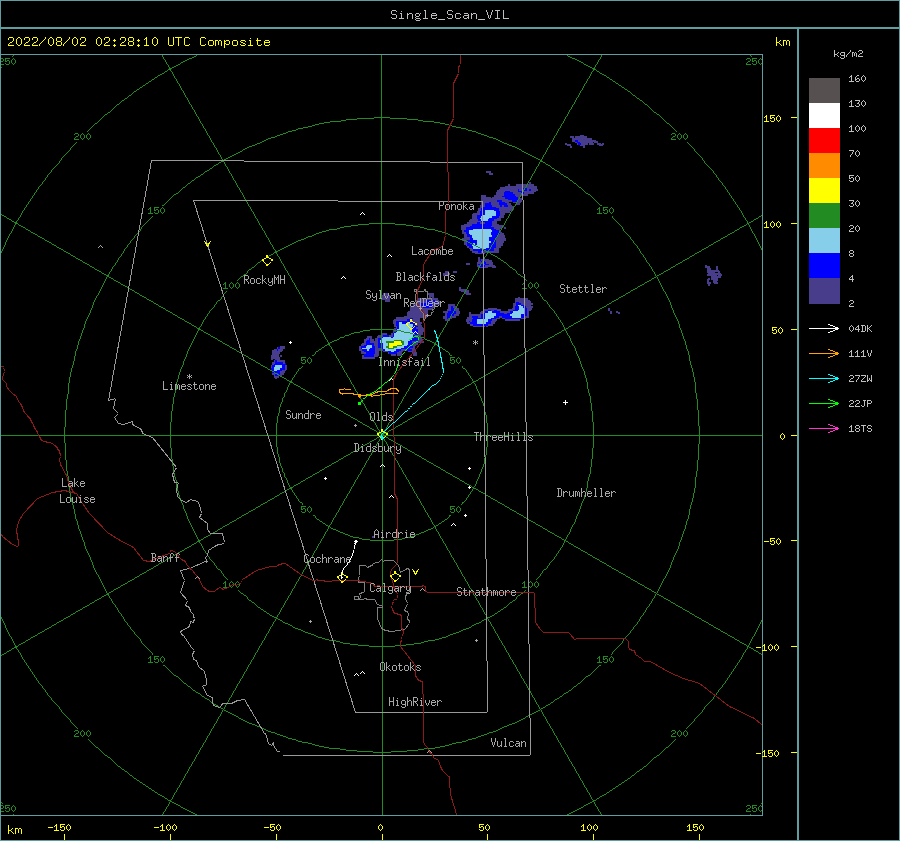Image resolution: width=900 pixels, height=841 pixels.
Task: Click the 2022/08/02 02:28:10 UTC Composite timestamp
Action: coord(138,42)
